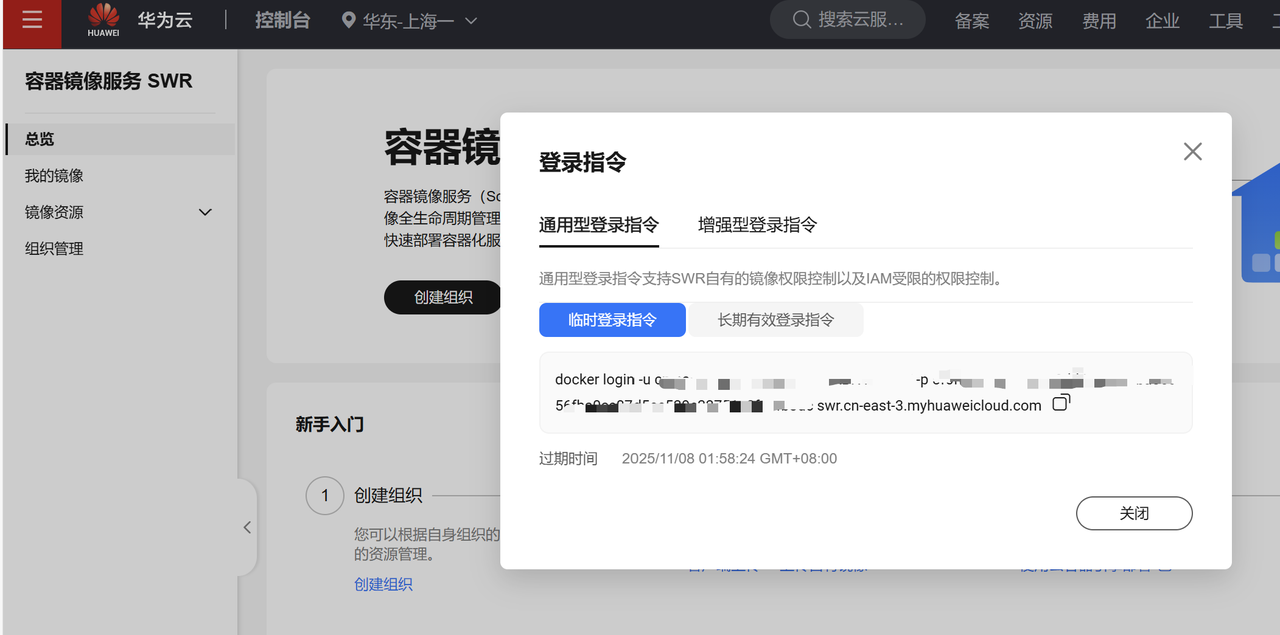Image resolution: width=1280 pixels, height=635 pixels.
Task: Click the search magnifier icon in top bar
Action: tap(800, 19)
